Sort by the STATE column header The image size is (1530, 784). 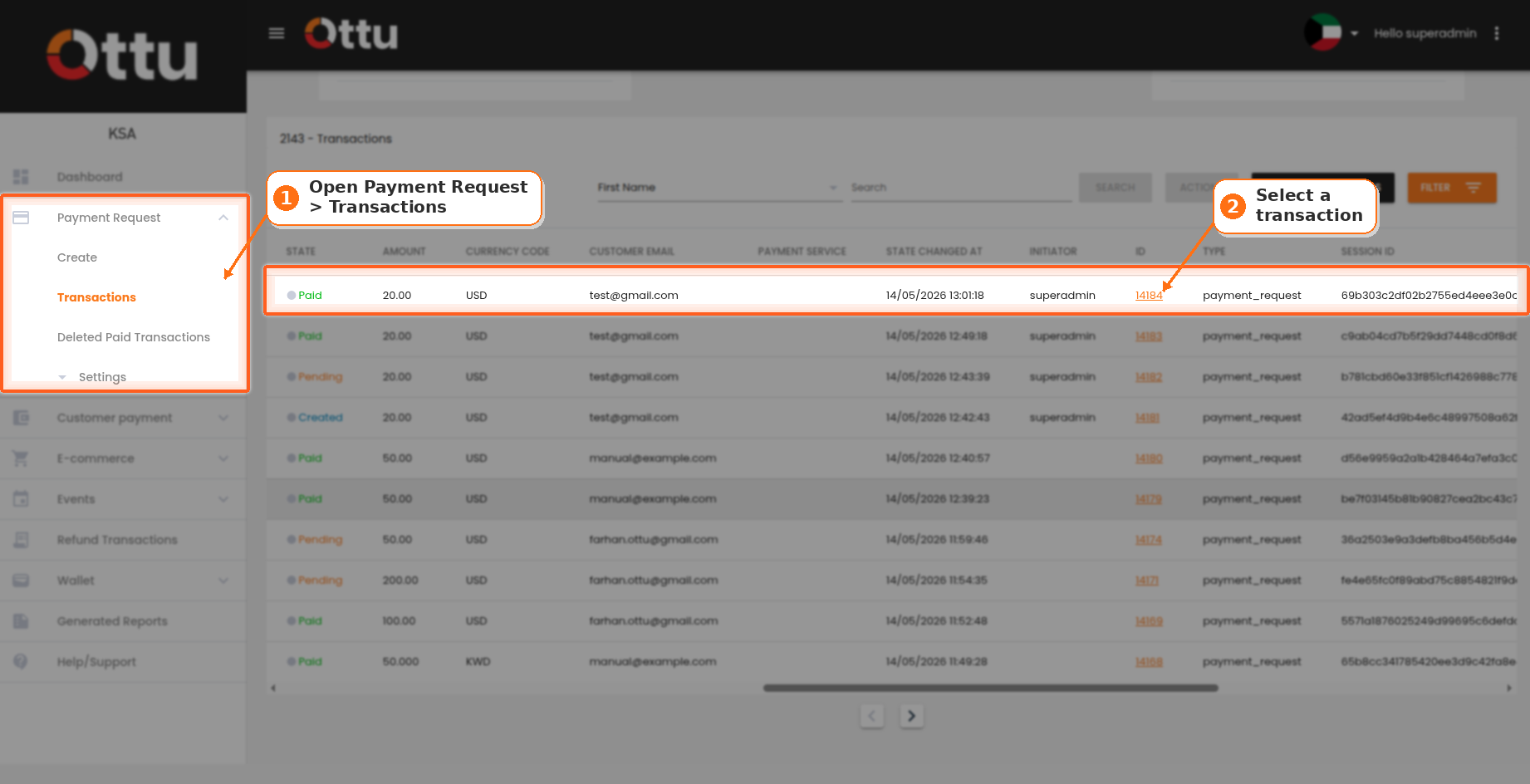pyautogui.click(x=301, y=252)
